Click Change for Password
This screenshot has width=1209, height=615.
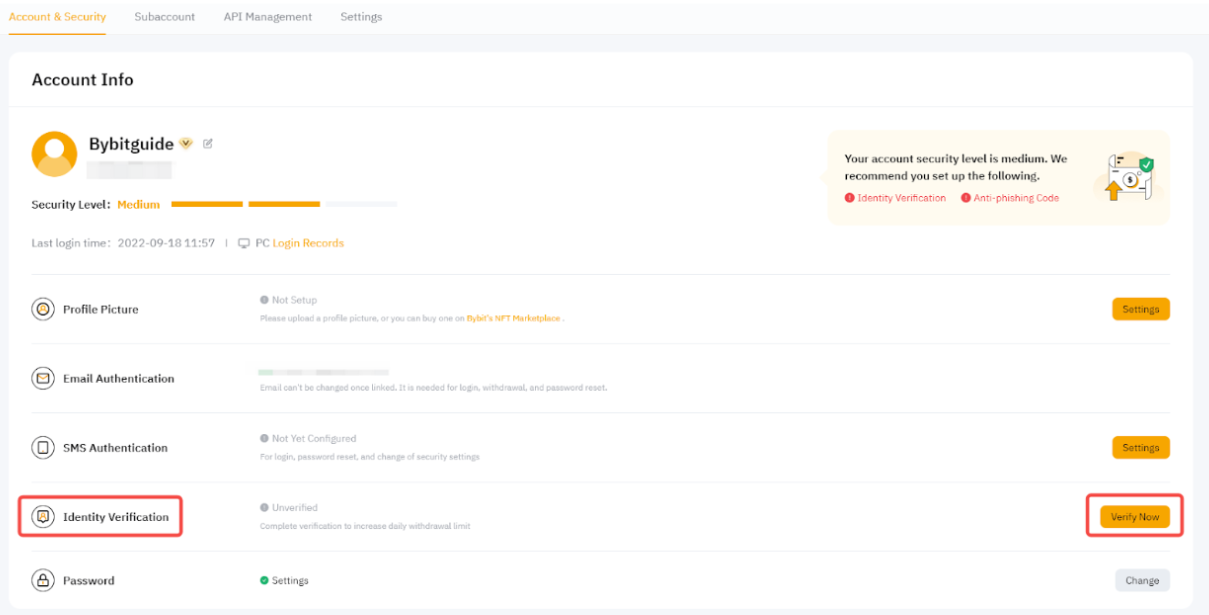point(1142,580)
